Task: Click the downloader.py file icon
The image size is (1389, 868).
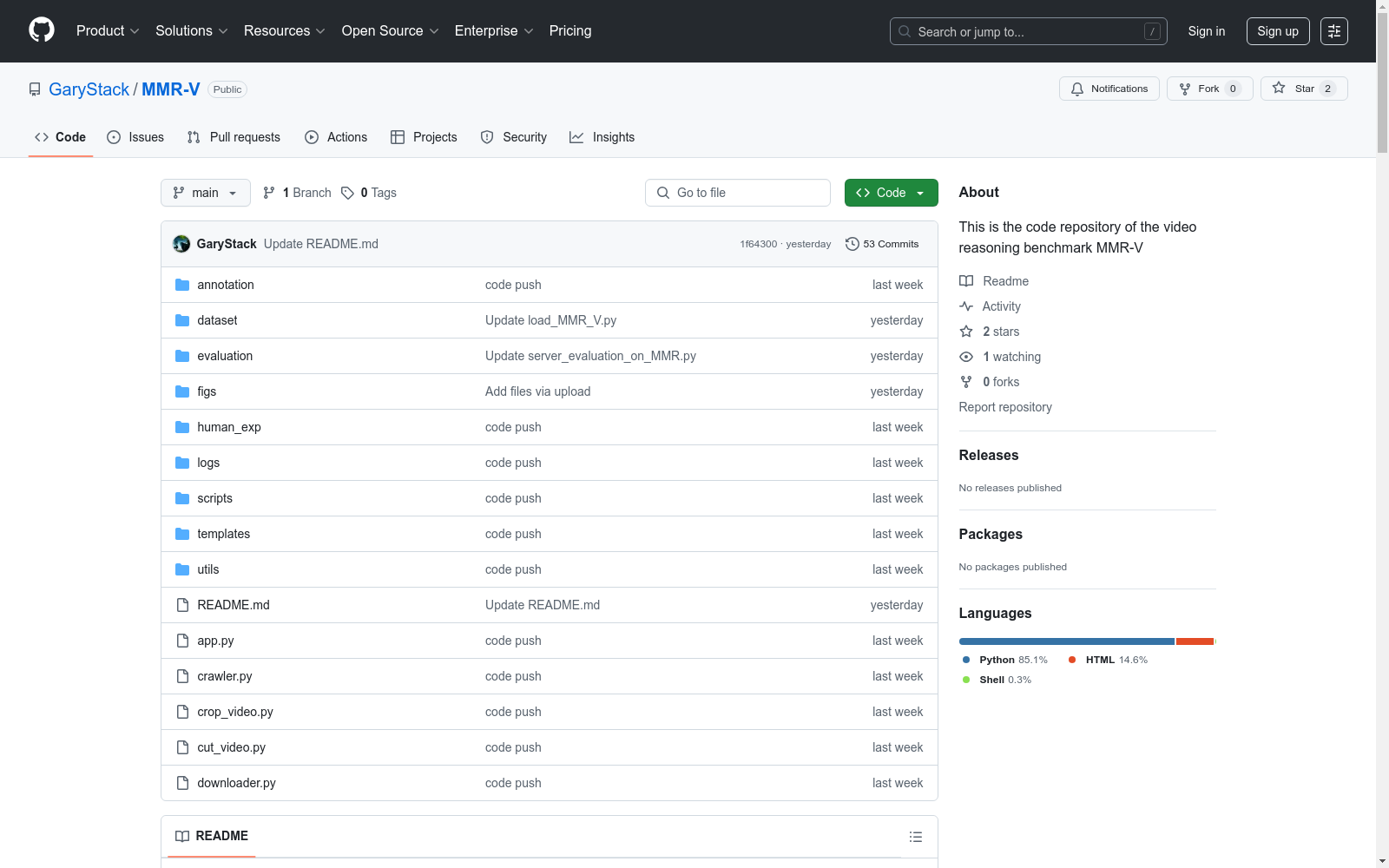Action: point(182,783)
